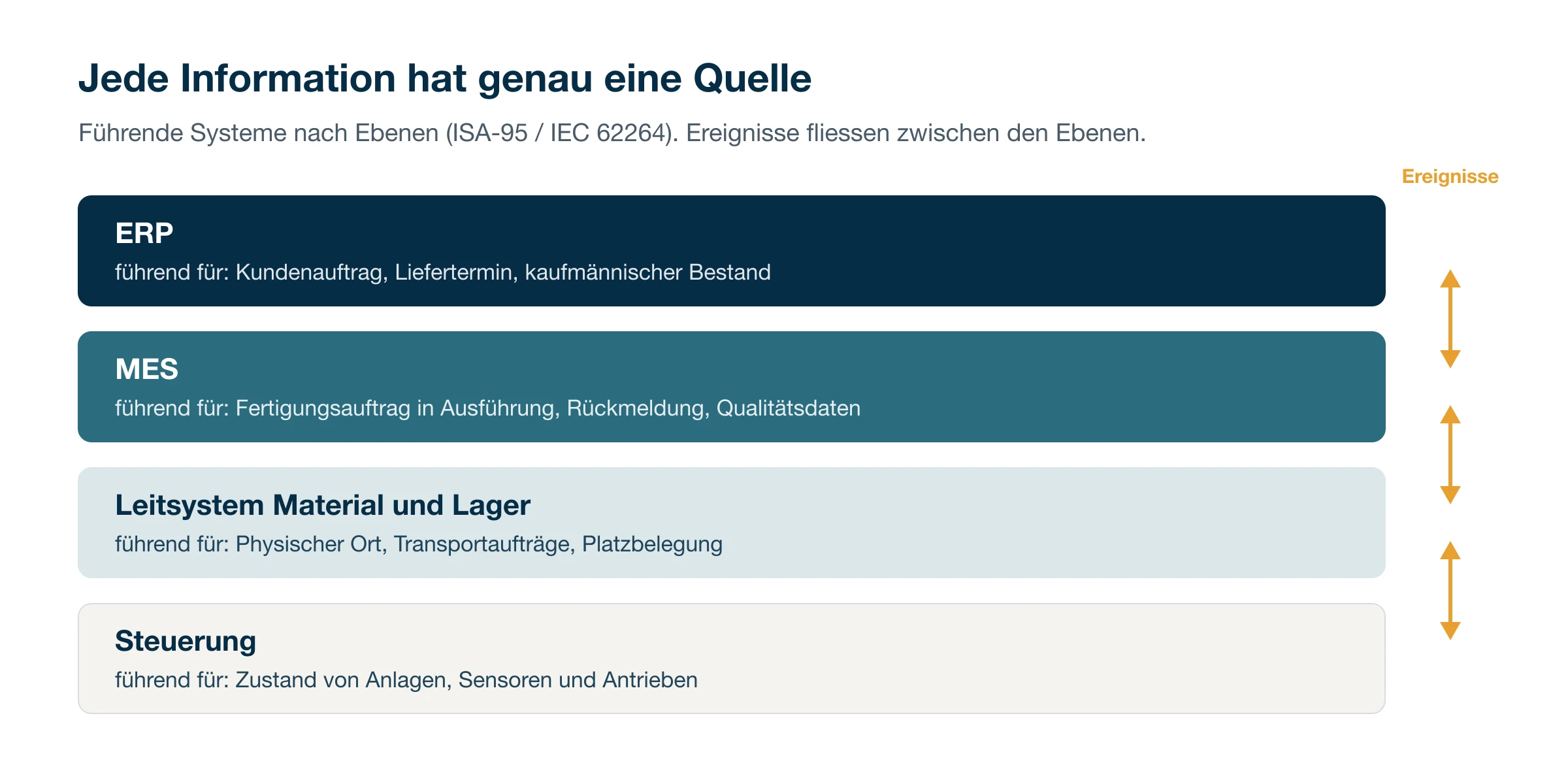This screenshot has height=784, width=1568.
Task: Click the 'Leitsystem Material und Lager' heading
Action: 323,506
